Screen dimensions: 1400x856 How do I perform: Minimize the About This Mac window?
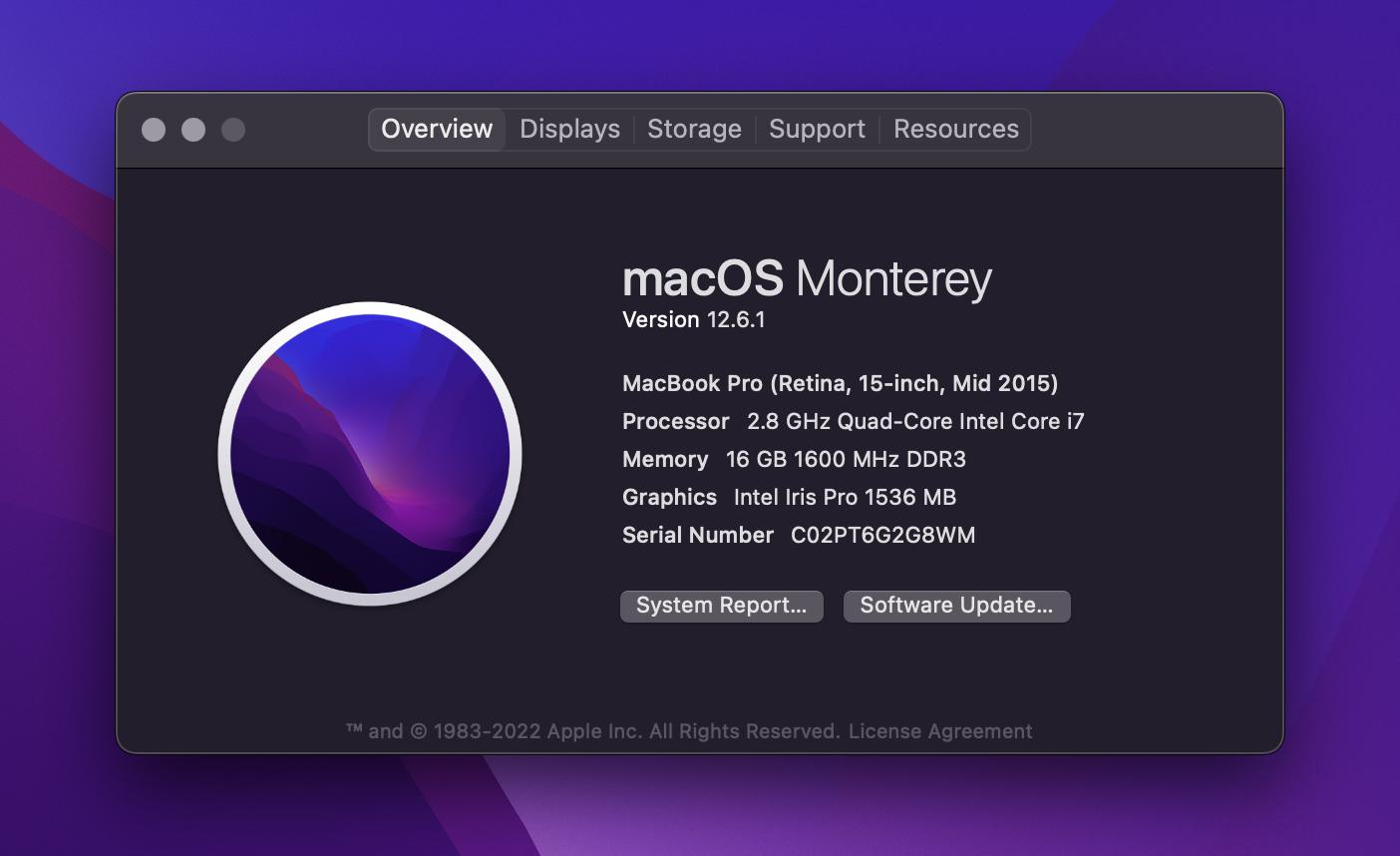(193, 130)
